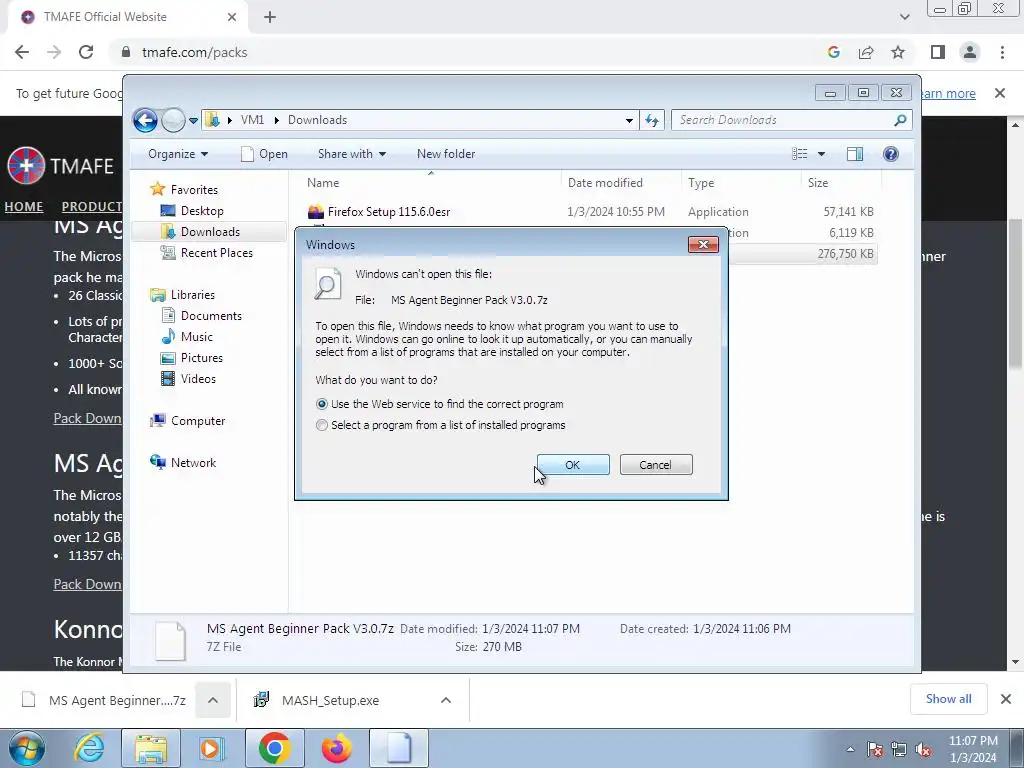
Task: Click Show all downloads button
Action: [948, 699]
